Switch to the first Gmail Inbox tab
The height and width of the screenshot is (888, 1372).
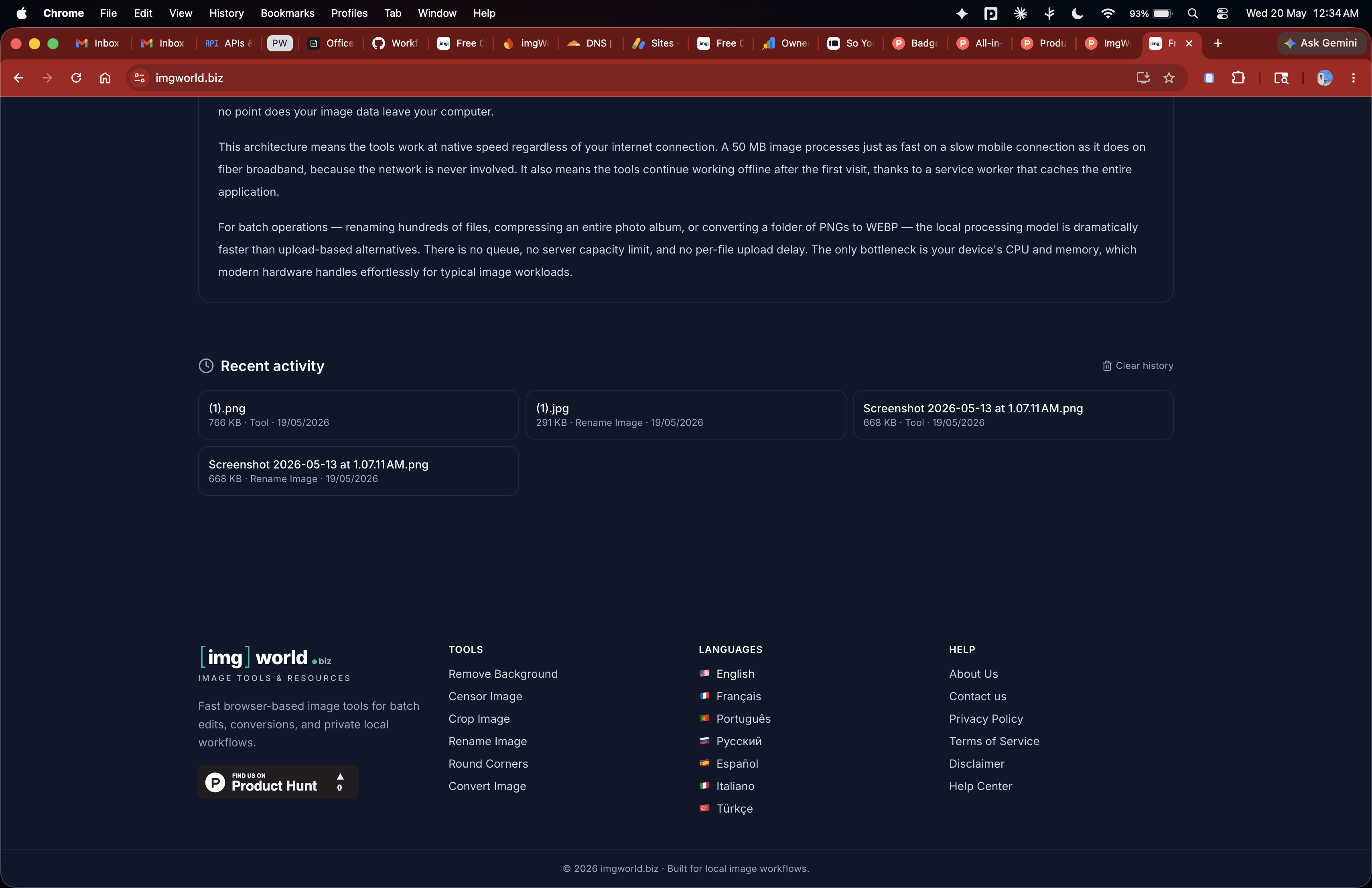click(97, 43)
